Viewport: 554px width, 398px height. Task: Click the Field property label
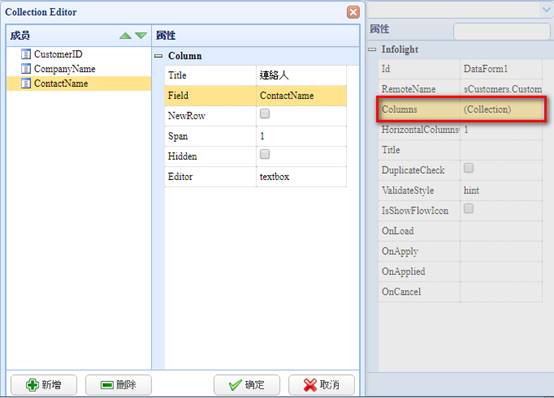pos(178,95)
